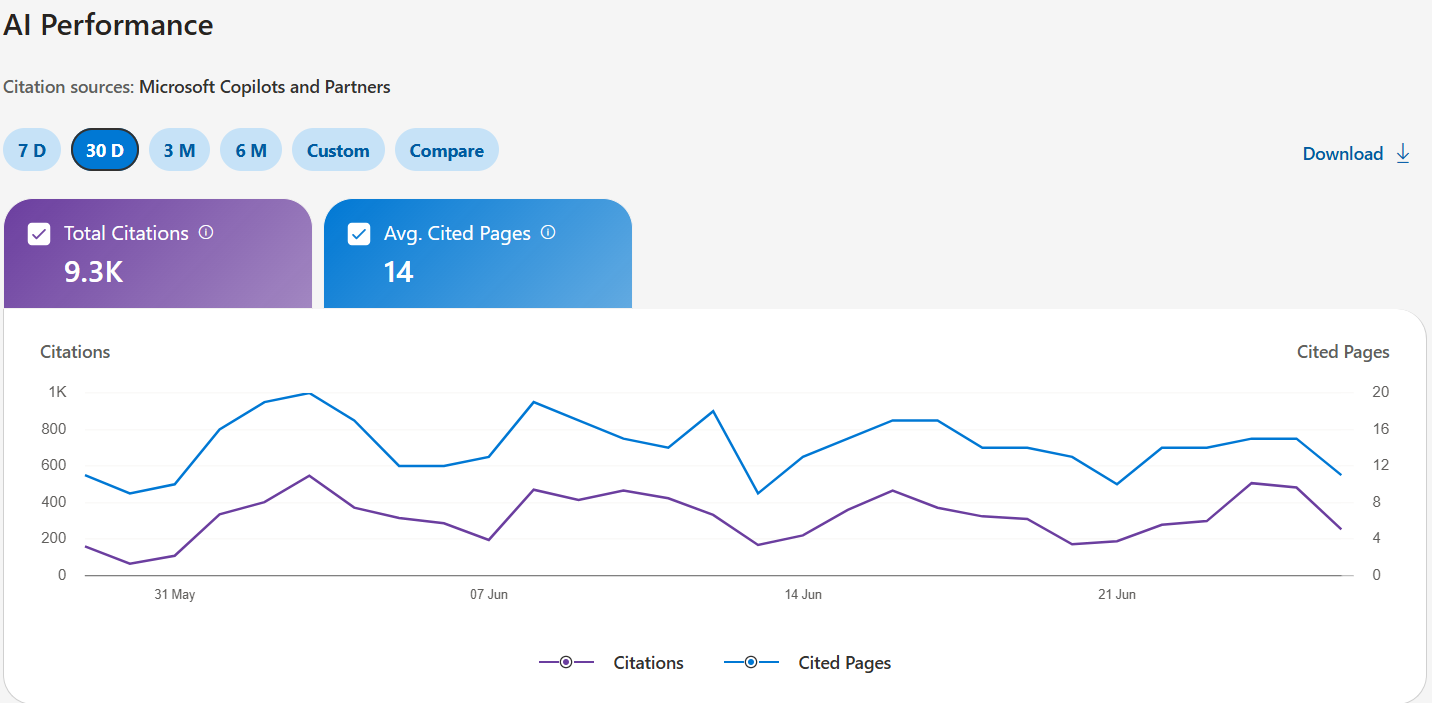Screen dimensions: 1432x703
Task: Click the Citations legend marker icon
Action: 566,662
